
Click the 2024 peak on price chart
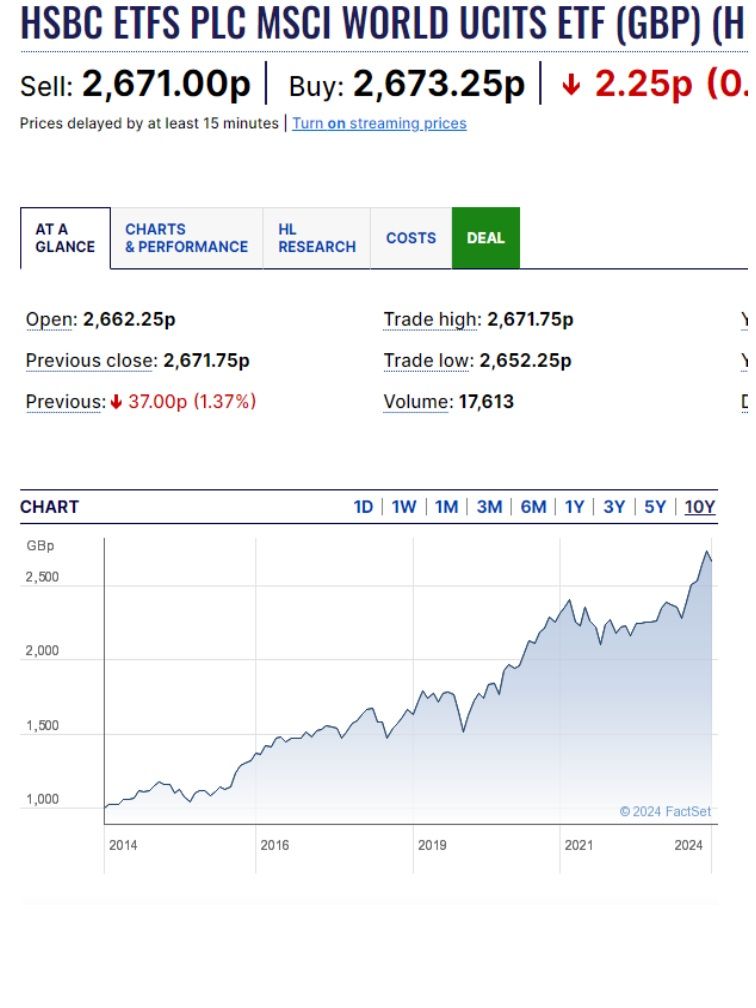tap(707, 552)
